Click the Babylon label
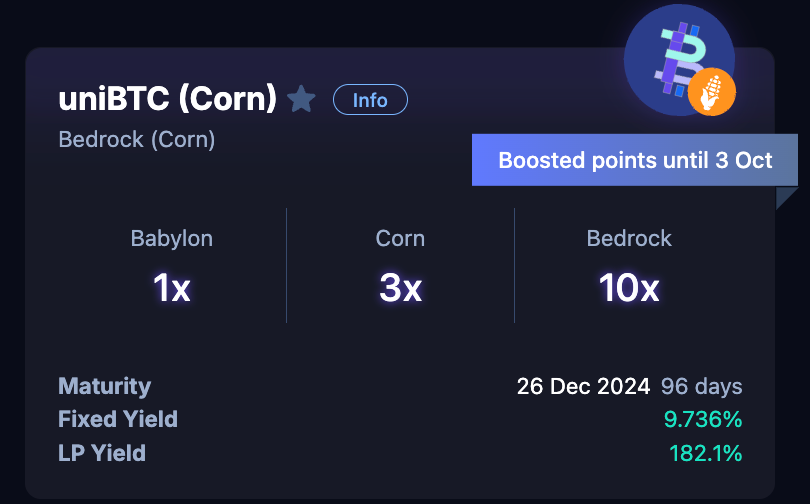The width and height of the screenshot is (810, 504). click(172, 239)
